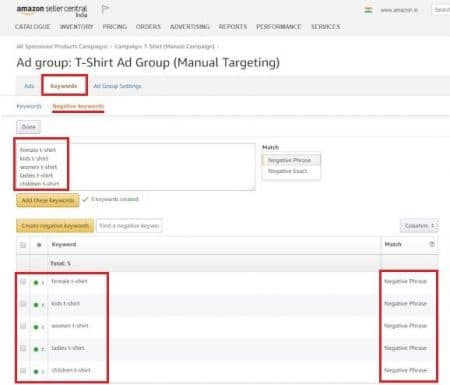
Task: Click the top-right Search field
Action: coord(441,10)
